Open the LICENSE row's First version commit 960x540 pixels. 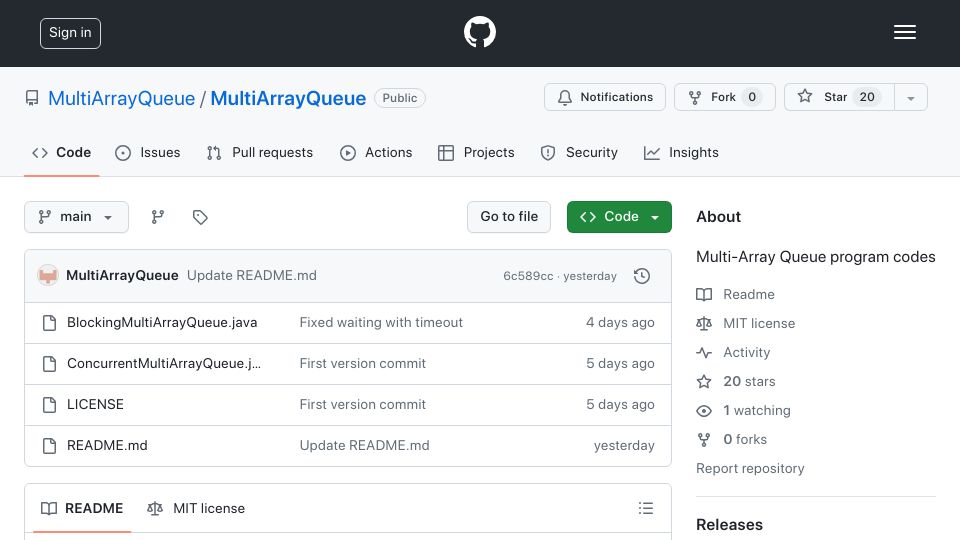(362, 405)
